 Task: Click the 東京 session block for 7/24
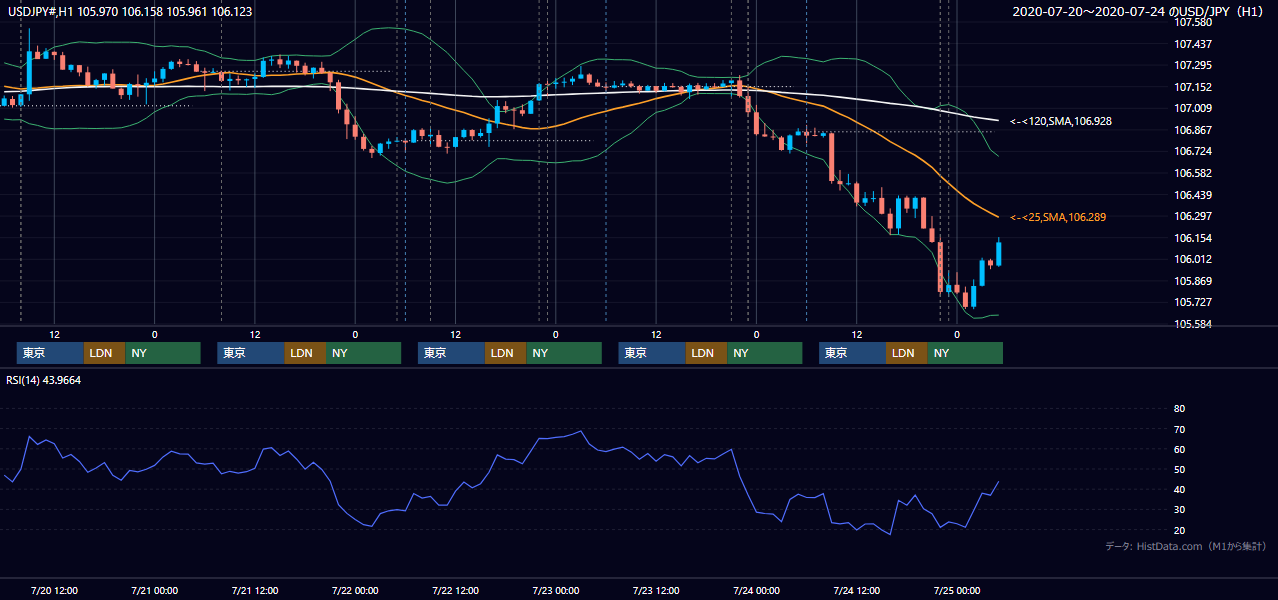tap(852, 353)
